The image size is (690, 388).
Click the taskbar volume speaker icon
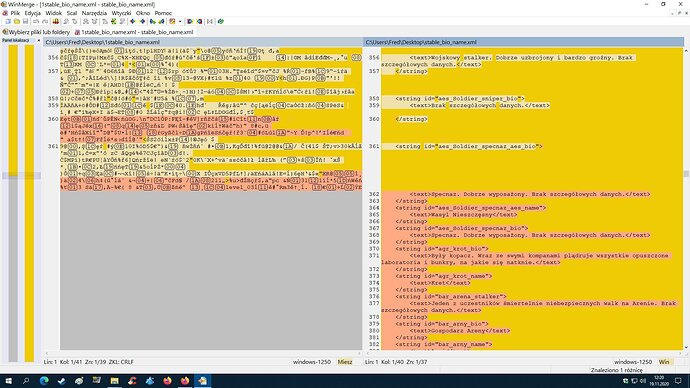(x=643, y=381)
